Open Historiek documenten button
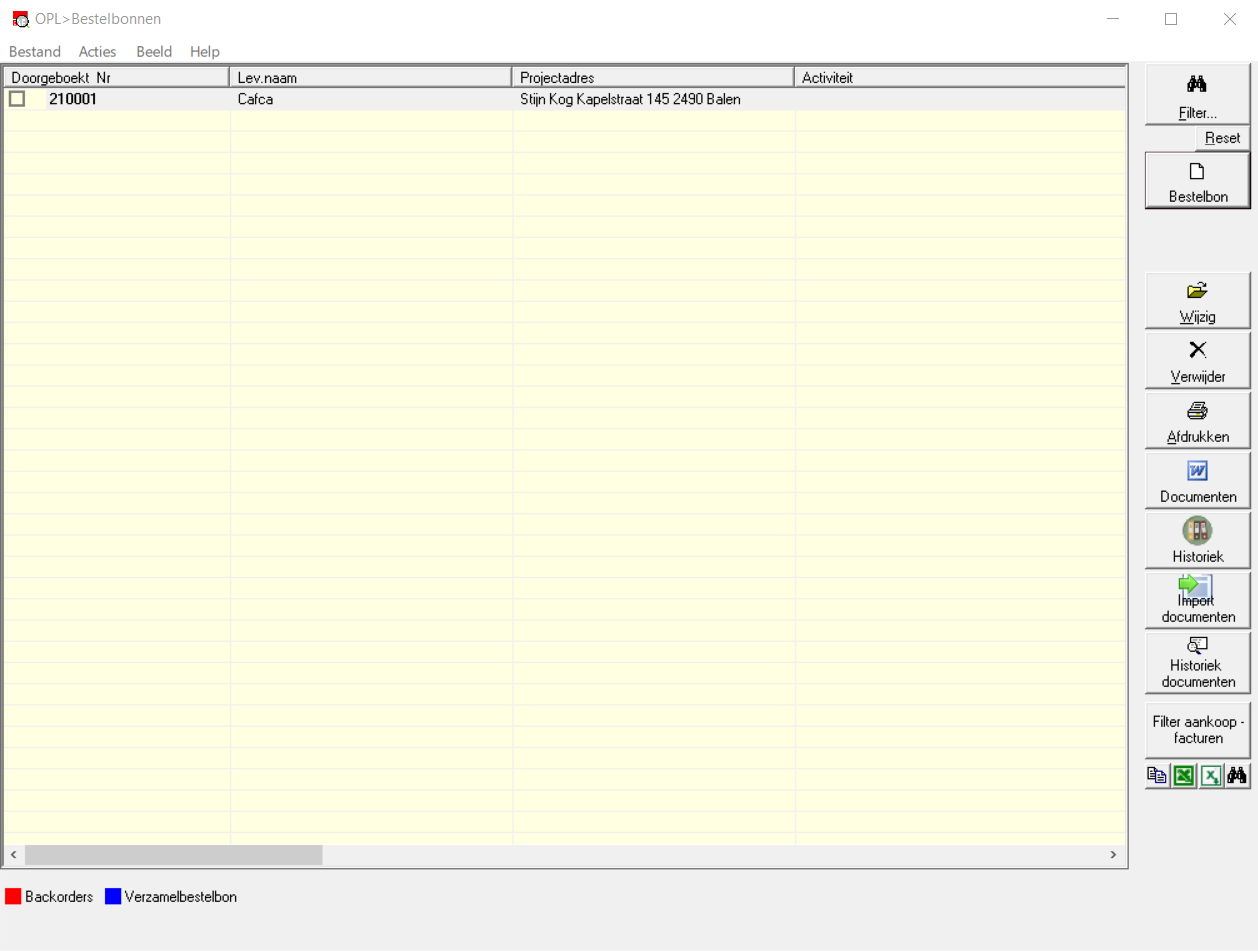 (1197, 663)
